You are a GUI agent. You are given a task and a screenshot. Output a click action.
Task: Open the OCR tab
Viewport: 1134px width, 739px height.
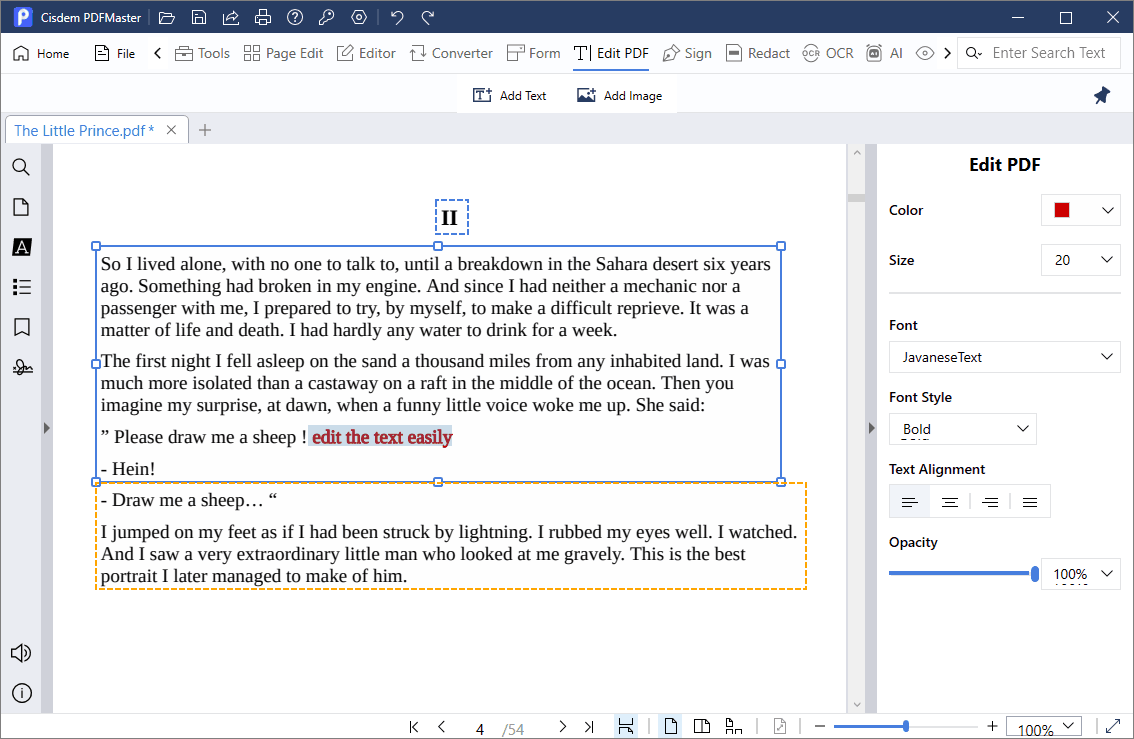click(828, 54)
